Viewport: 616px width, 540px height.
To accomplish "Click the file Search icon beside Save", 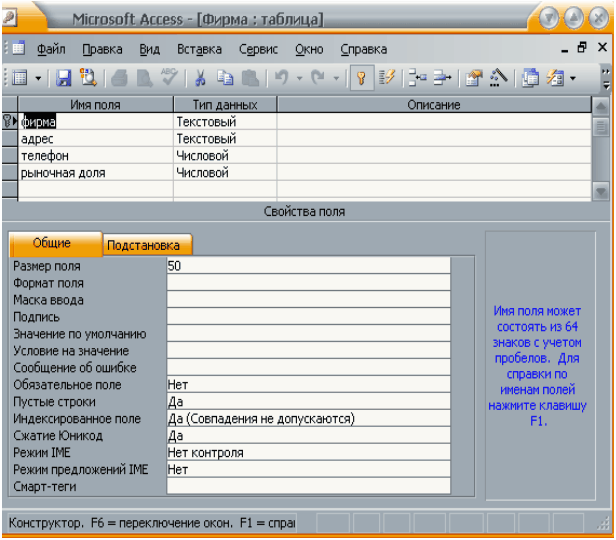I will tap(87, 77).
